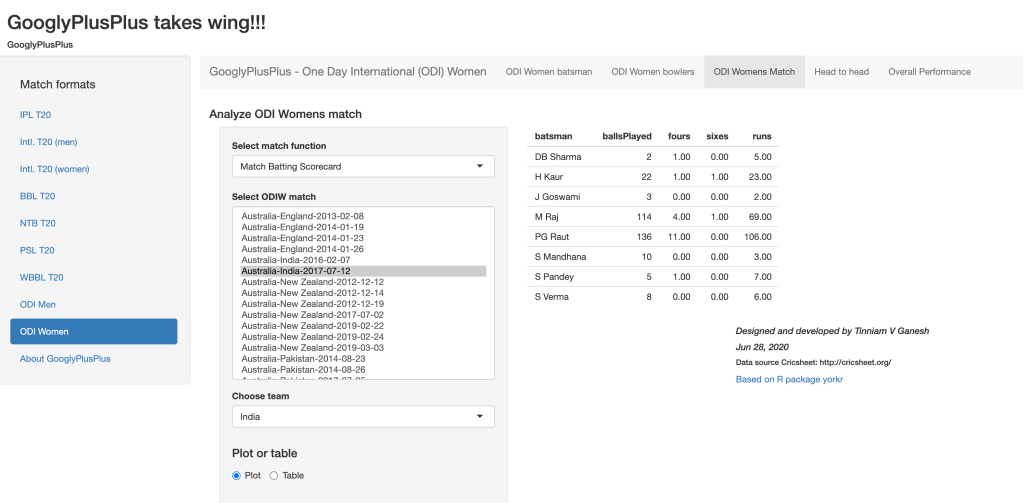Open About GooglyPlusPlus page
The image size is (1023, 503).
pyautogui.click(x=65, y=358)
